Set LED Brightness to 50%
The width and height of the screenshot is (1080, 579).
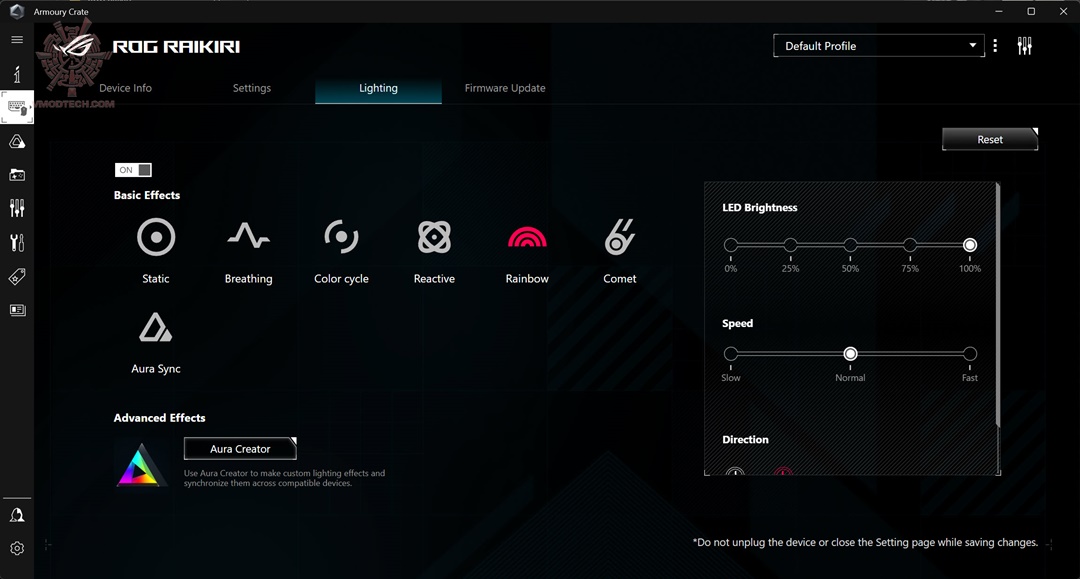[850, 245]
